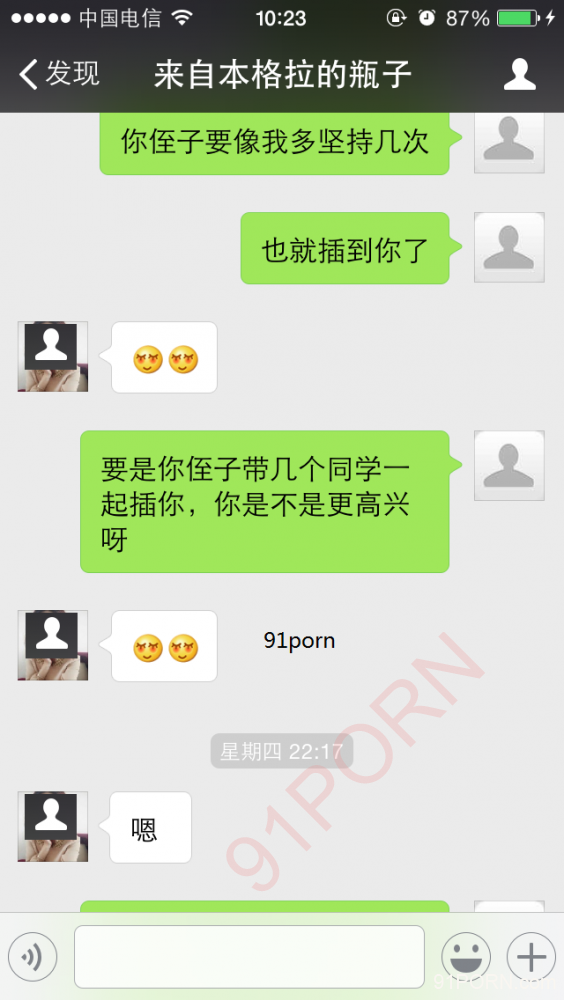Viewport: 564px width, 1000px height.
Task: Tap the chat title 来自本格拉的瓶子
Action: tap(283, 75)
